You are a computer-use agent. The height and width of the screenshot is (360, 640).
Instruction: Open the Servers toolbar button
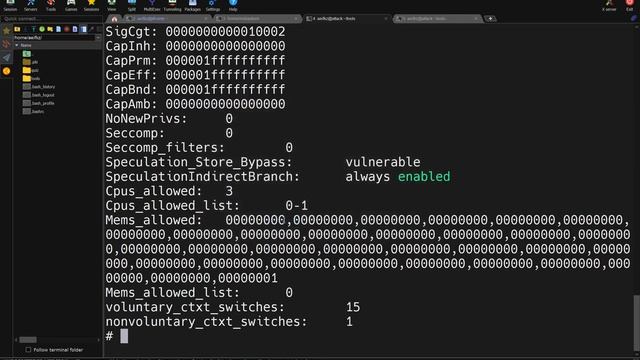pyautogui.click(x=31, y=6)
